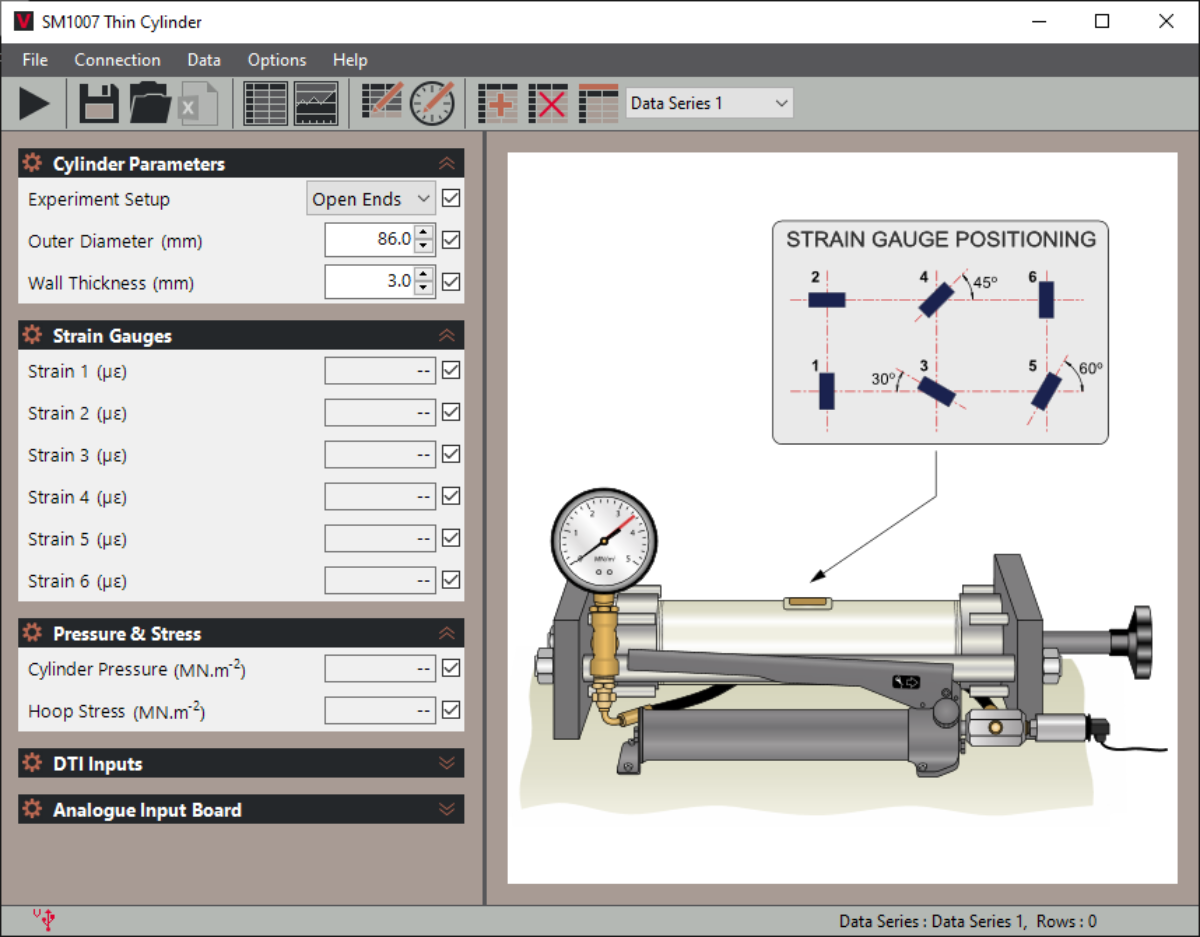Viewport: 1200px width, 937px height.
Task: Open the Help menu
Action: click(x=350, y=60)
